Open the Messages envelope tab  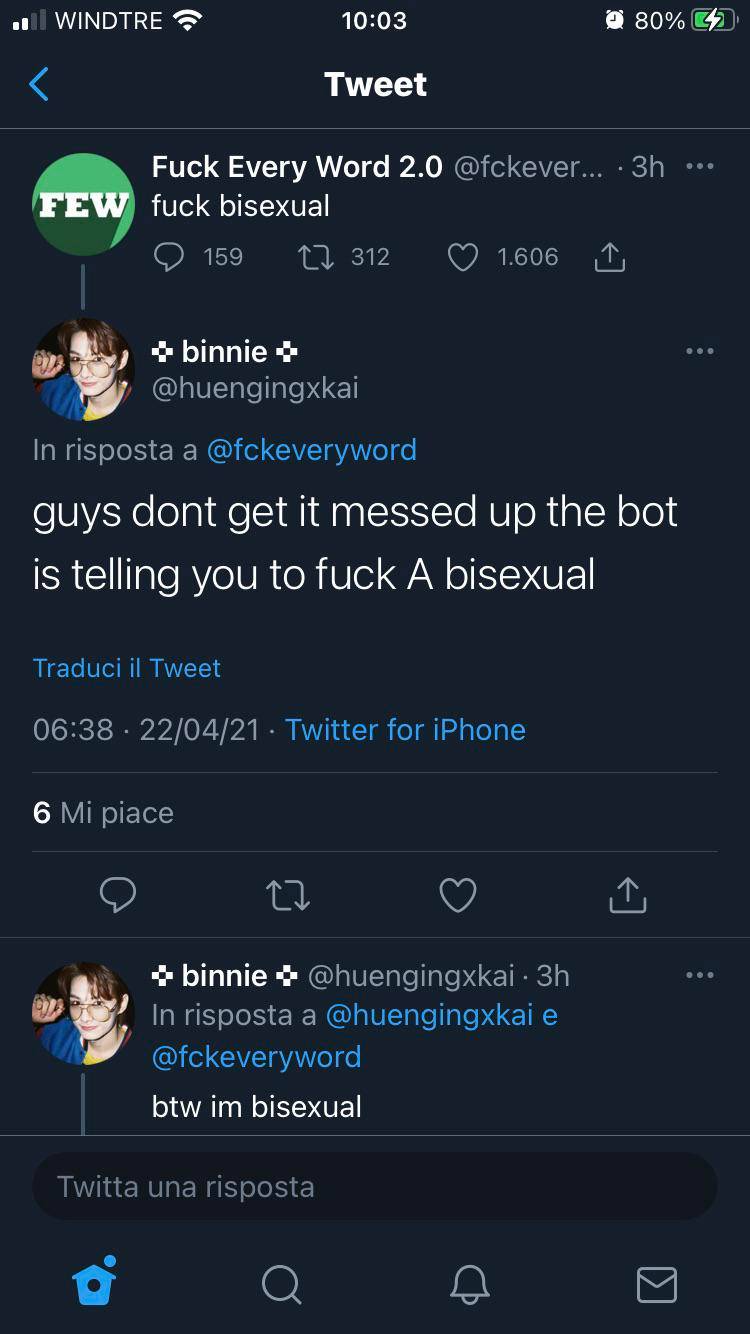[x=656, y=1284]
